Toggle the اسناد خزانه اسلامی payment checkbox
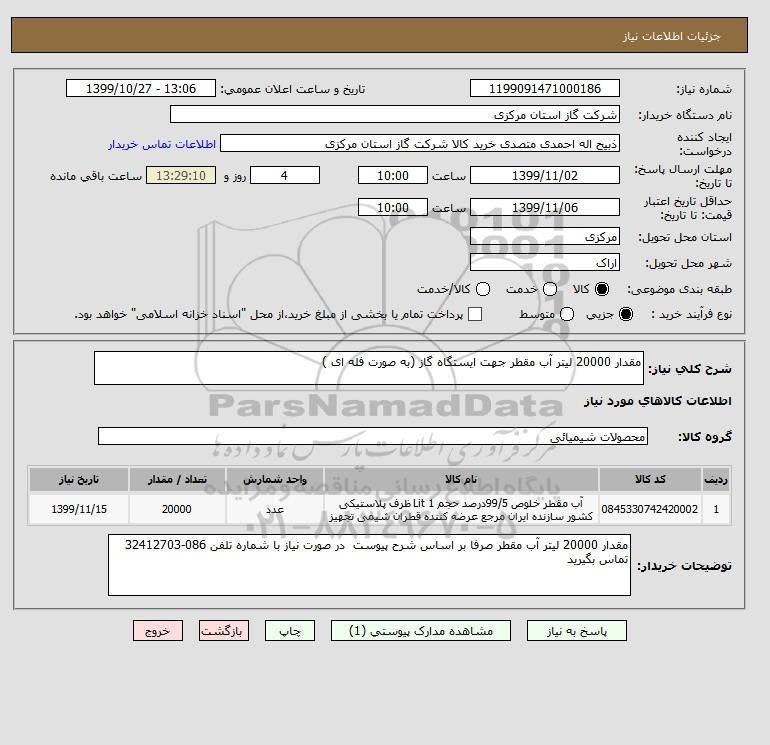The image size is (770, 745). click(x=475, y=314)
